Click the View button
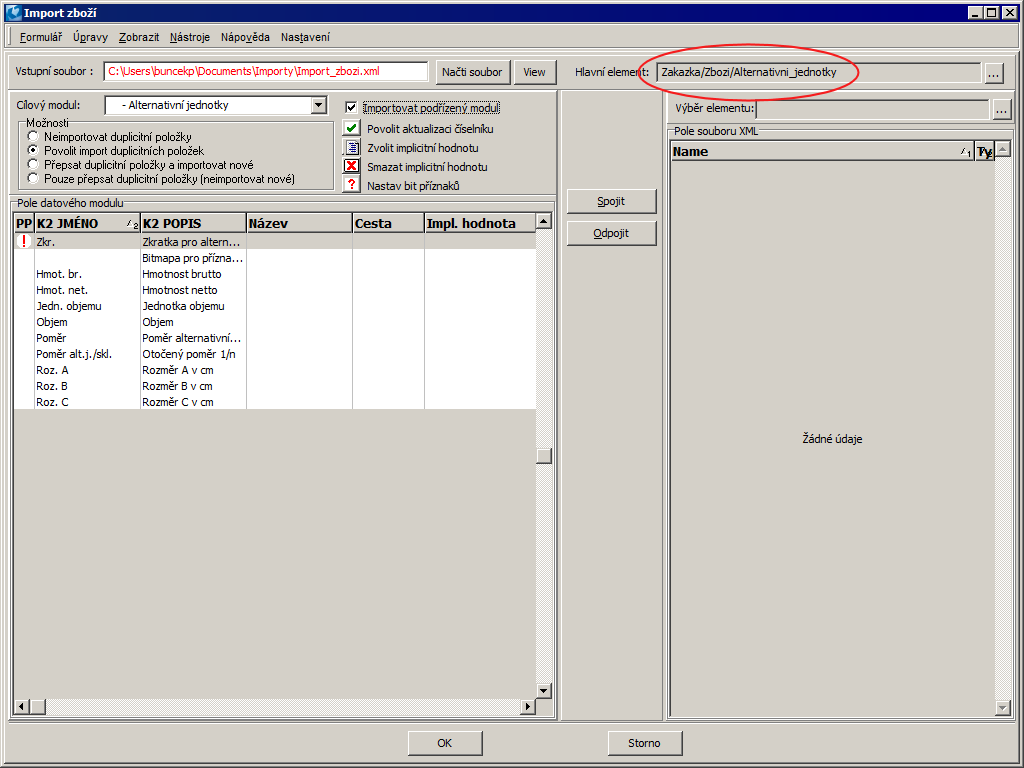The image size is (1024, 768). [x=534, y=72]
